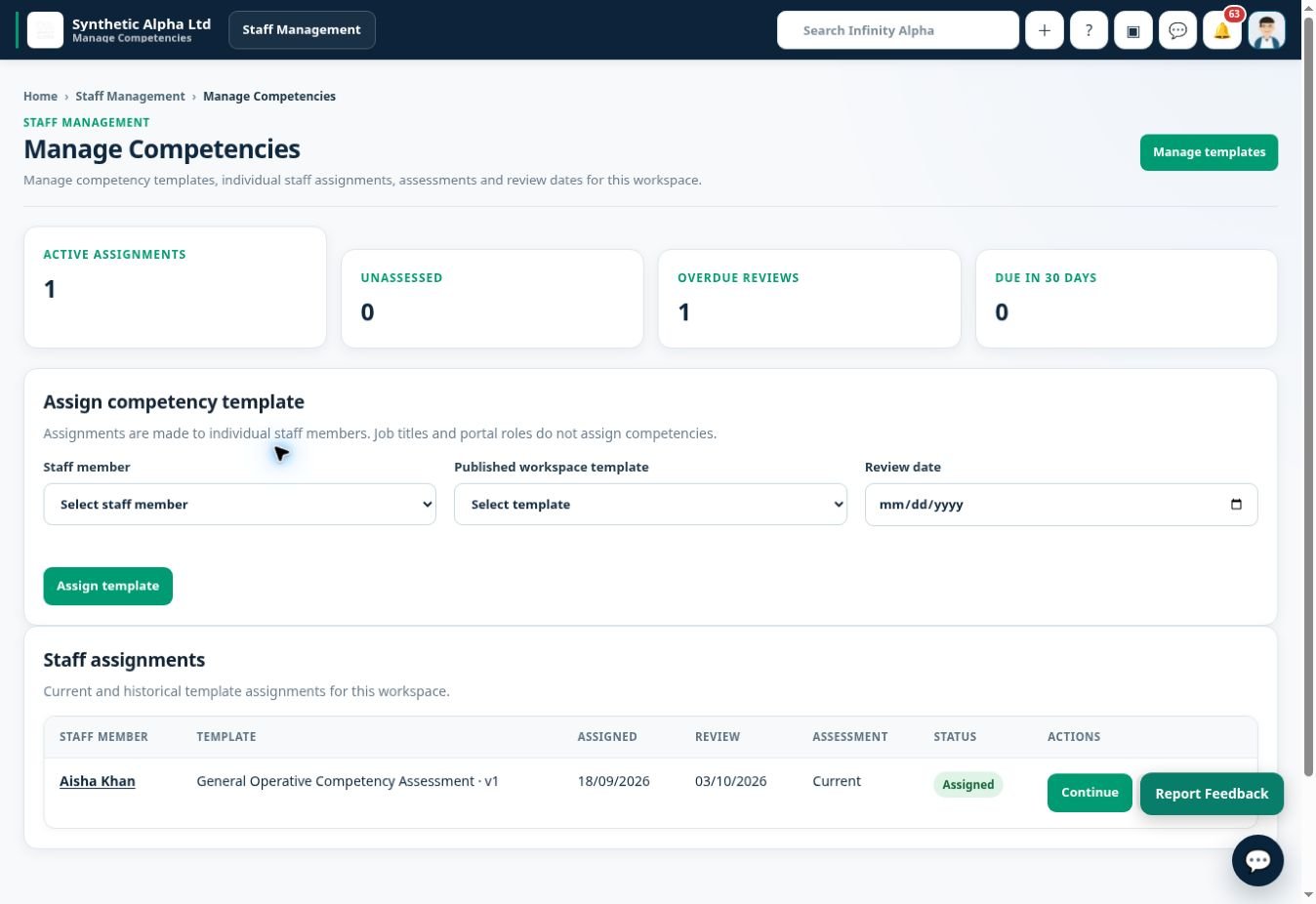Click the Actions column header
This screenshot has width=1316, height=904.
pos(1074,737)
